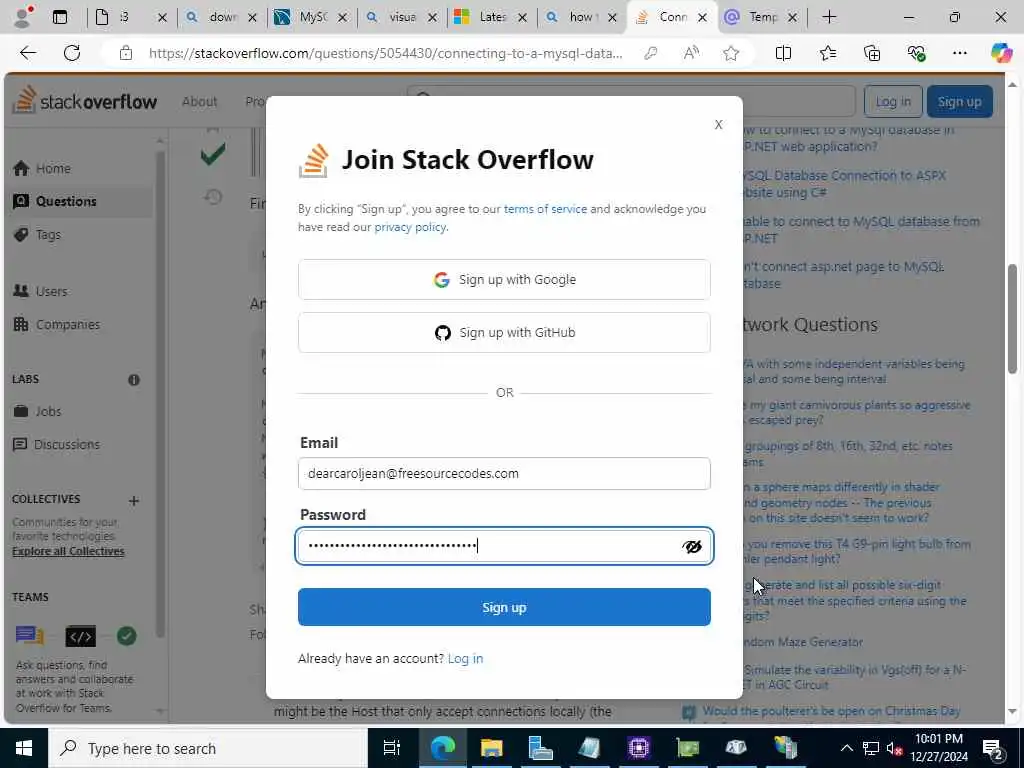The image size is (1024, 768).
Task: Open the Windows Start menu
Action: (24, 748)
